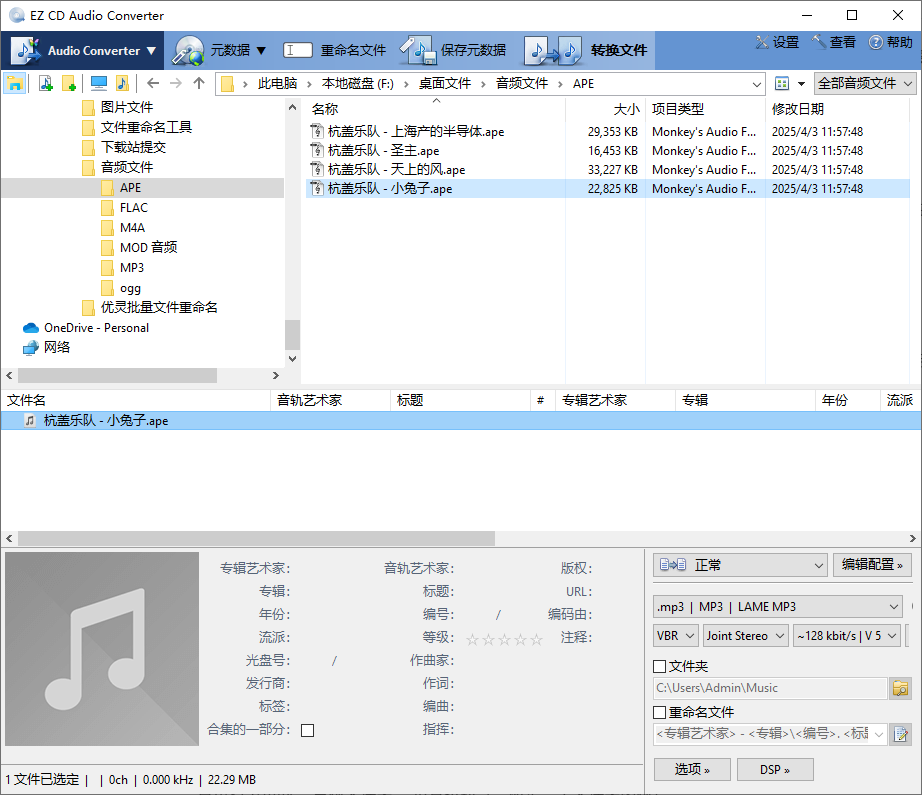
Task: Click the 保存元数据 save metadata tool
Action: pyautogui.click(x=474, y=49)
